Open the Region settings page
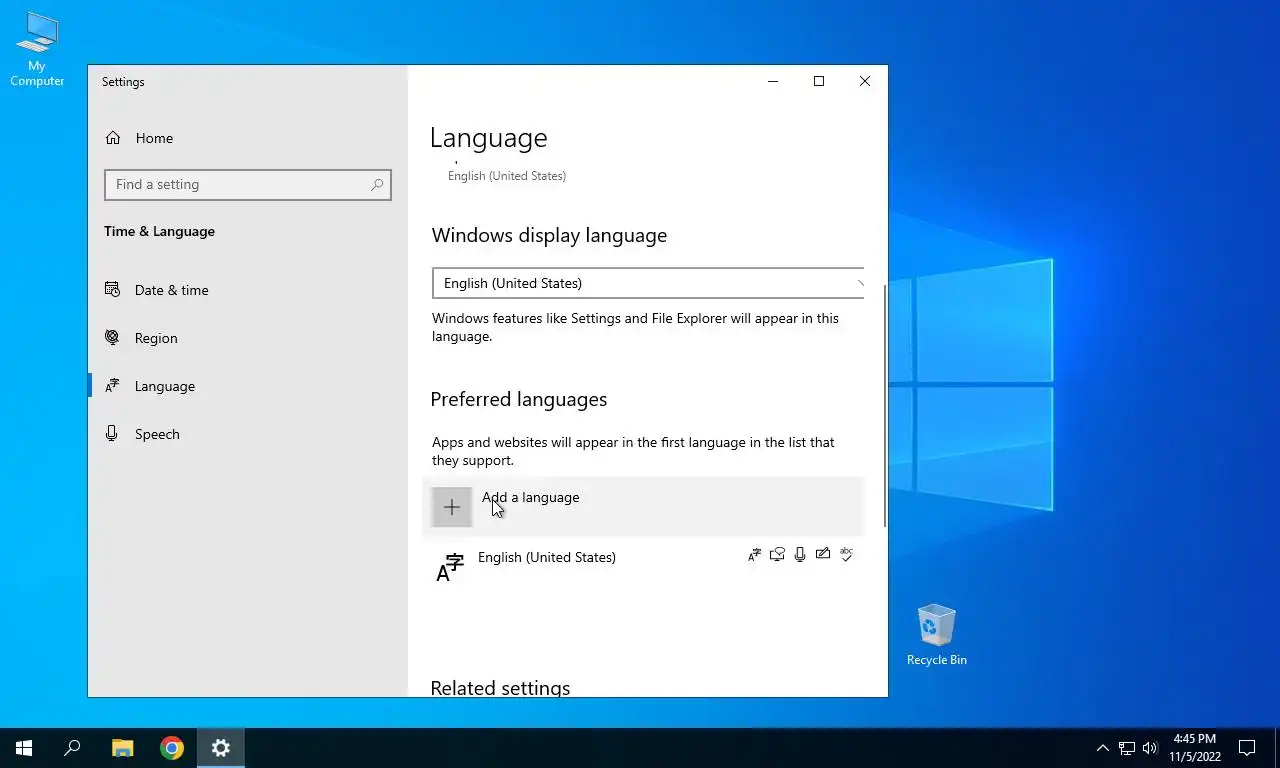The image size is (1280, 768). pos(248,338)
